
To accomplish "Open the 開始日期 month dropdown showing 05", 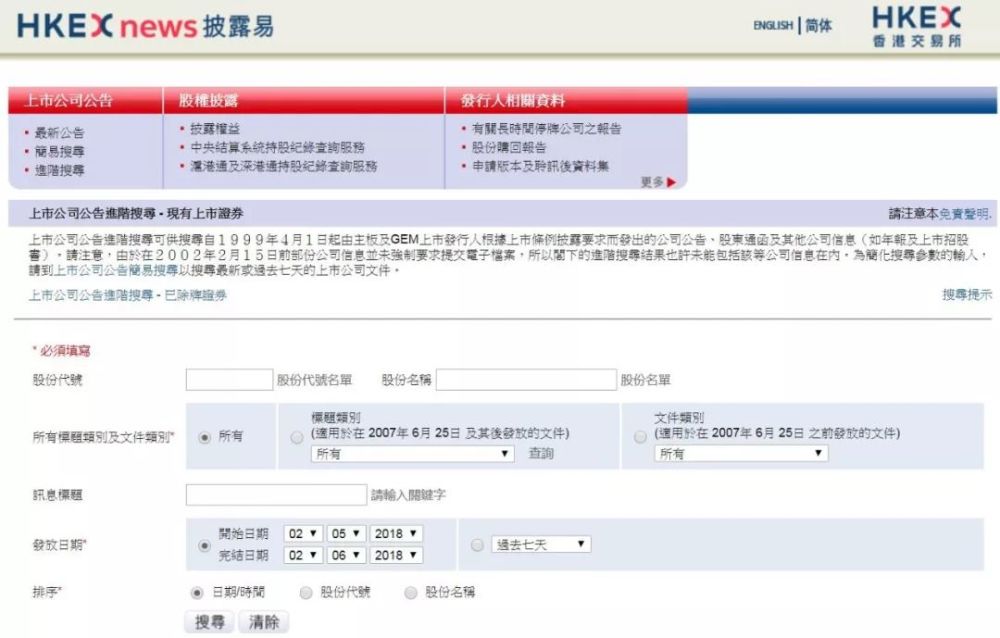I will point(346,533).
